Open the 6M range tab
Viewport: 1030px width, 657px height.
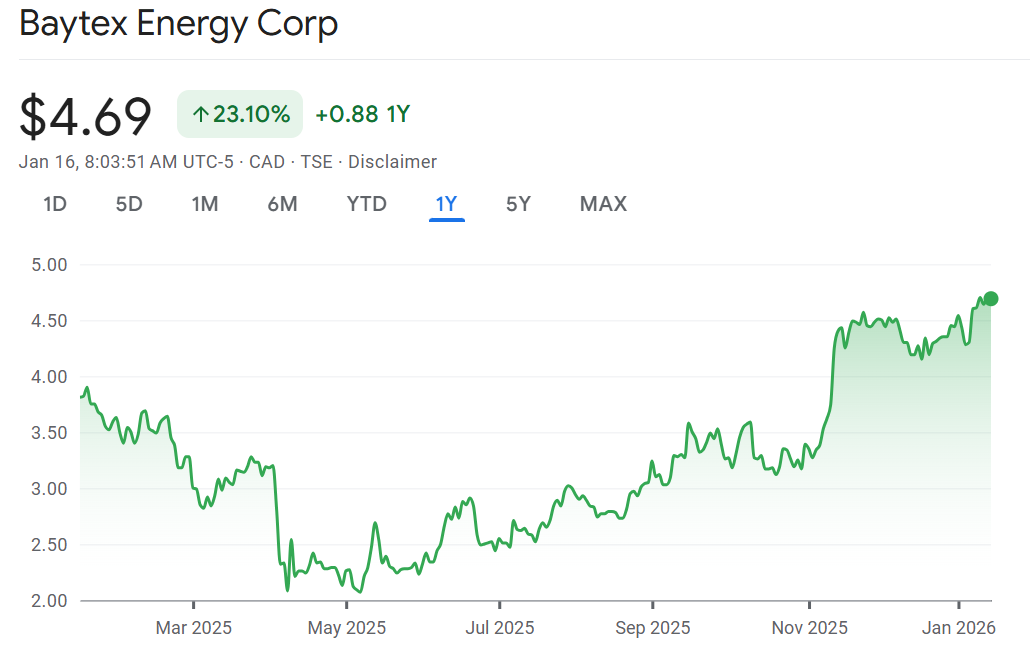282,204
